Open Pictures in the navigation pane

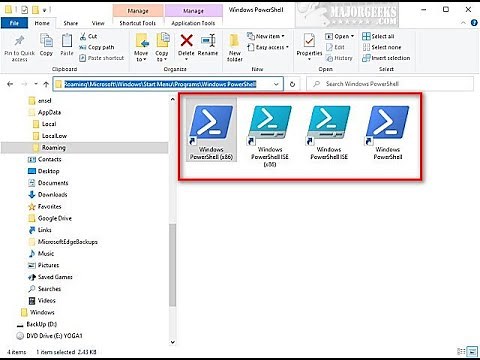point(44,265)
